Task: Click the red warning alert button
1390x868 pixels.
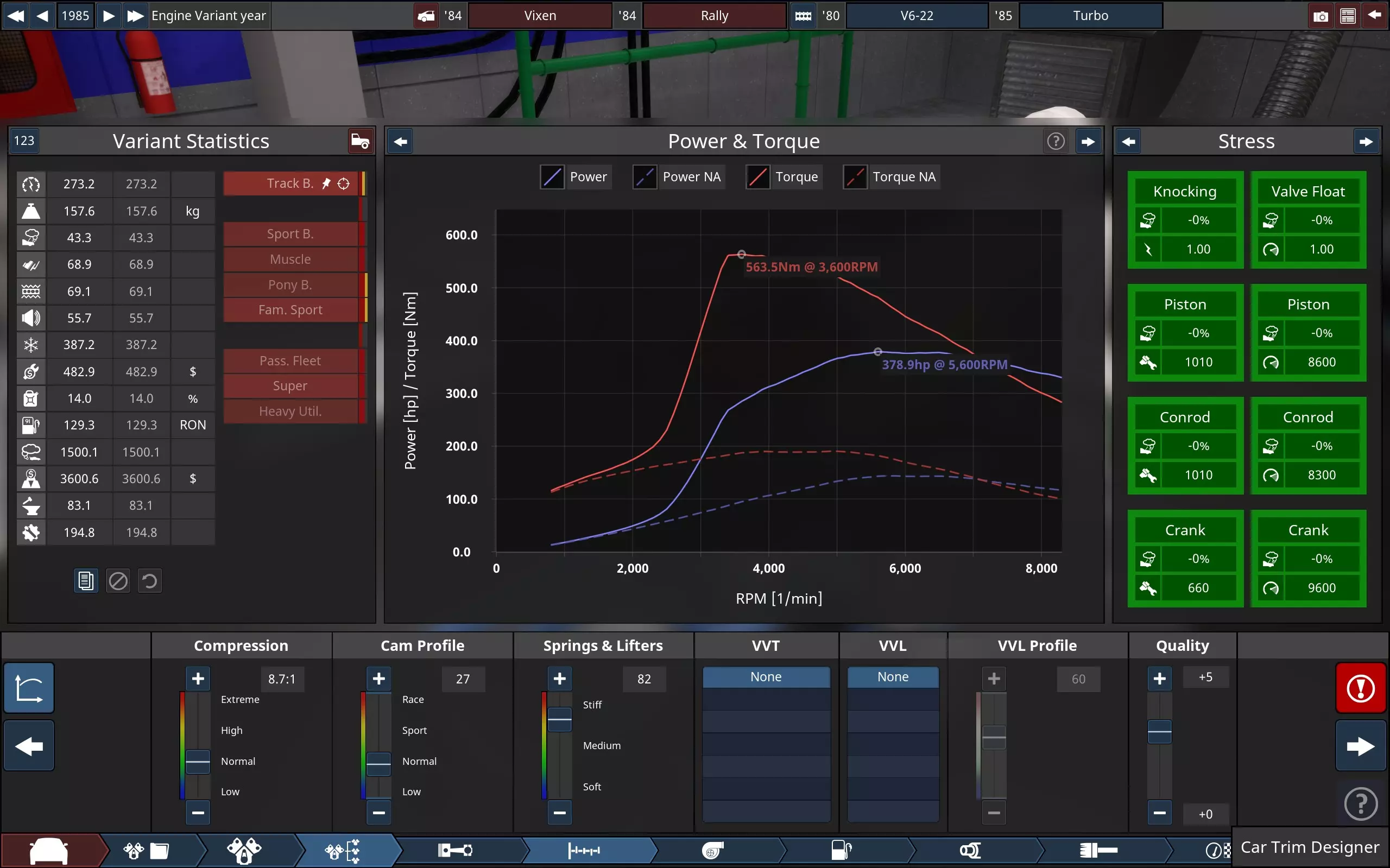Action: pos(1360,688)
